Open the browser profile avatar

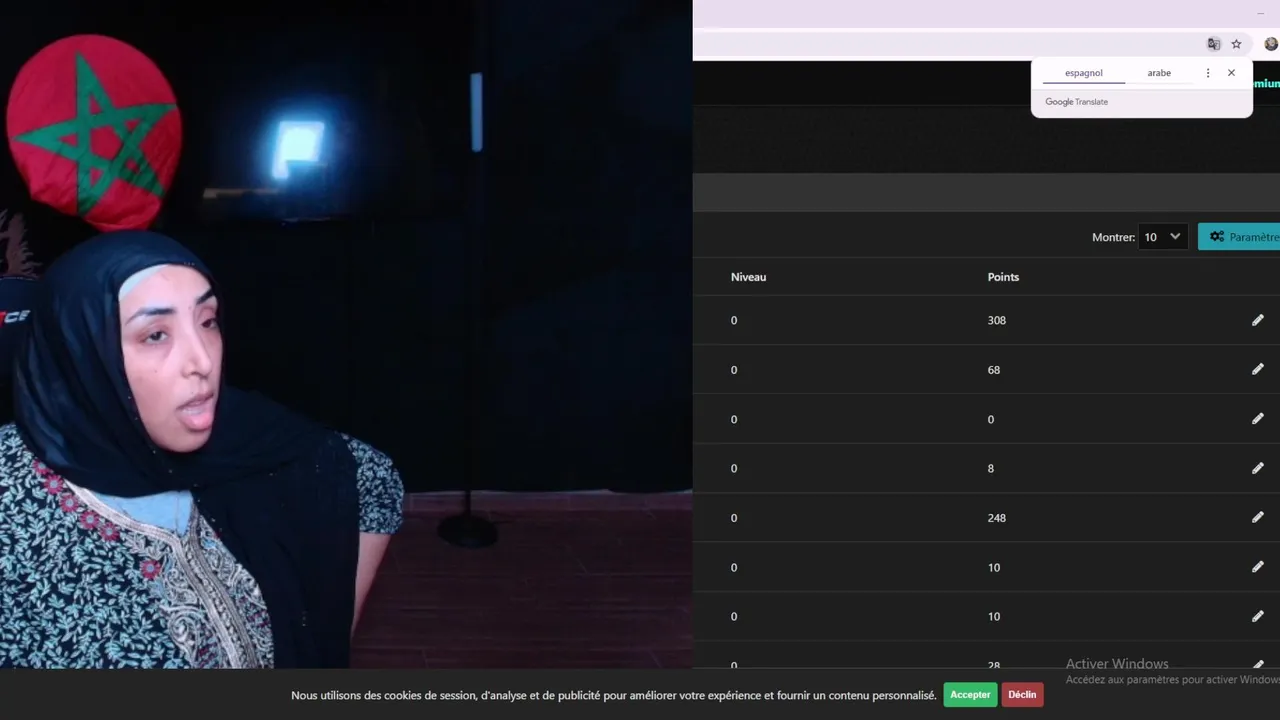(x=1271, y=44)
